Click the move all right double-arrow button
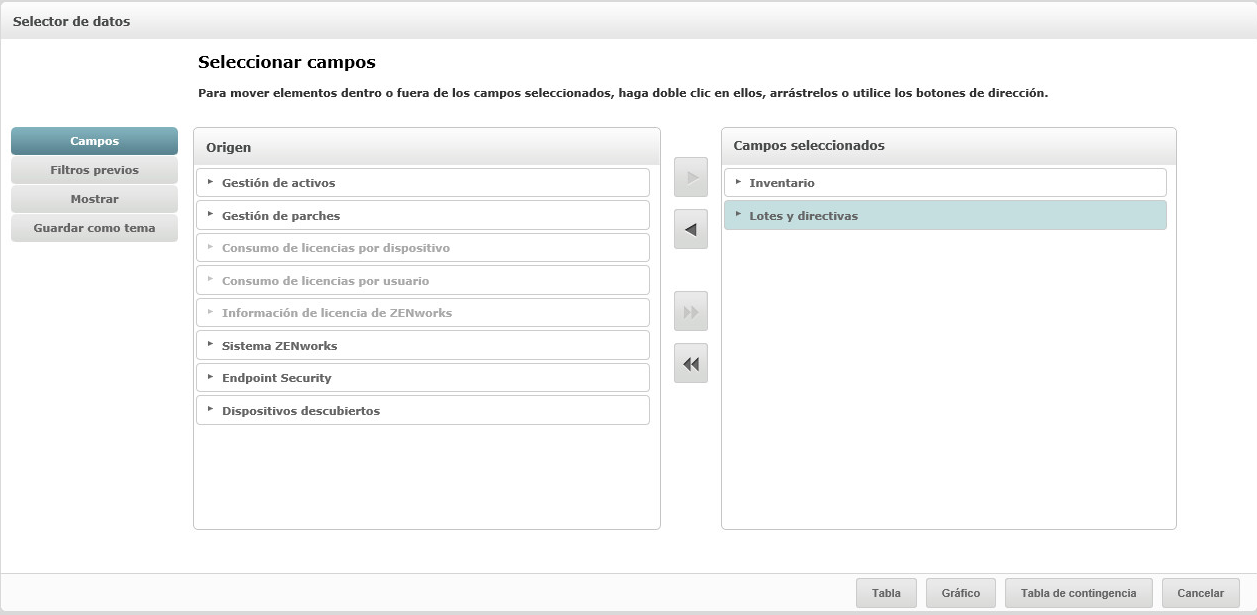 tap(691, 311)
